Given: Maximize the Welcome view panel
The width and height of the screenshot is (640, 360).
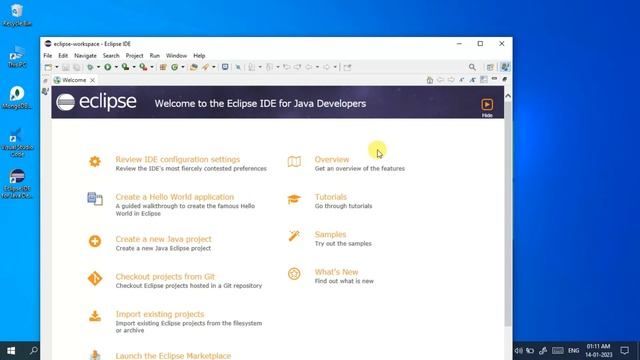Looking at the screenshot, I should [505, 79].
